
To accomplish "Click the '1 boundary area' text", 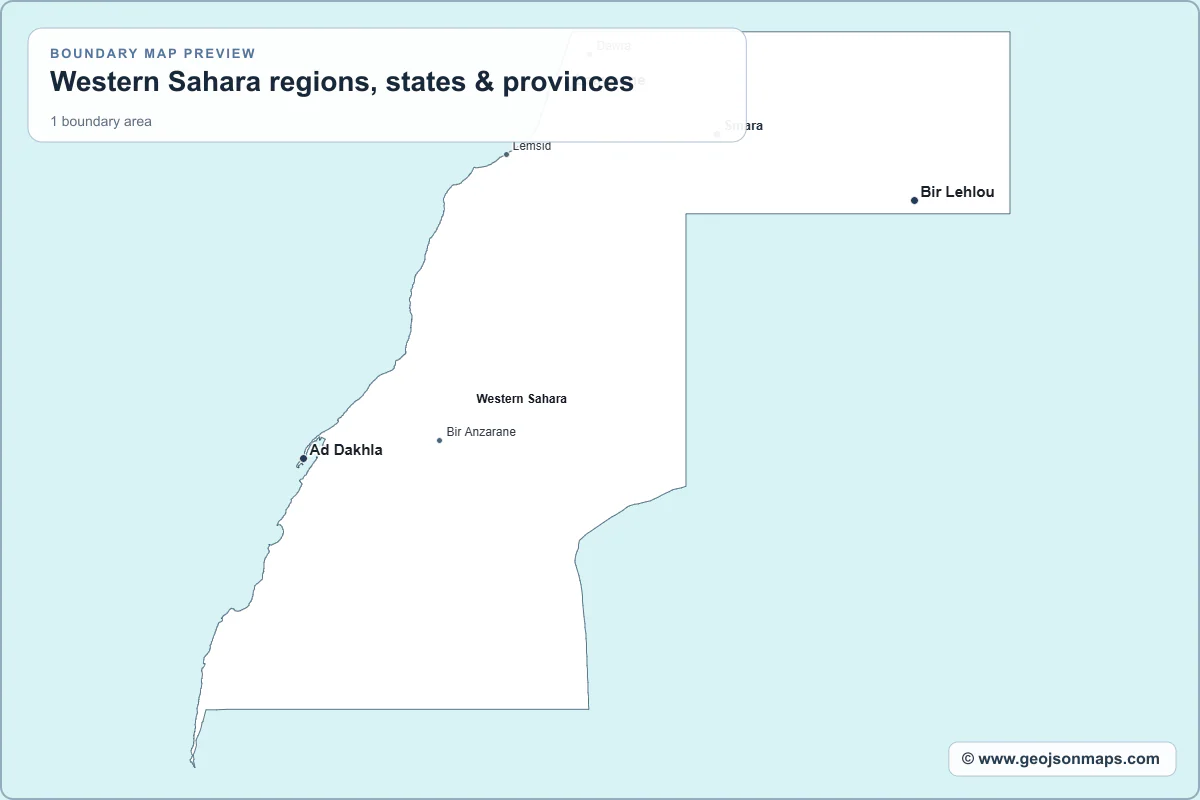I will coord(101,122).
